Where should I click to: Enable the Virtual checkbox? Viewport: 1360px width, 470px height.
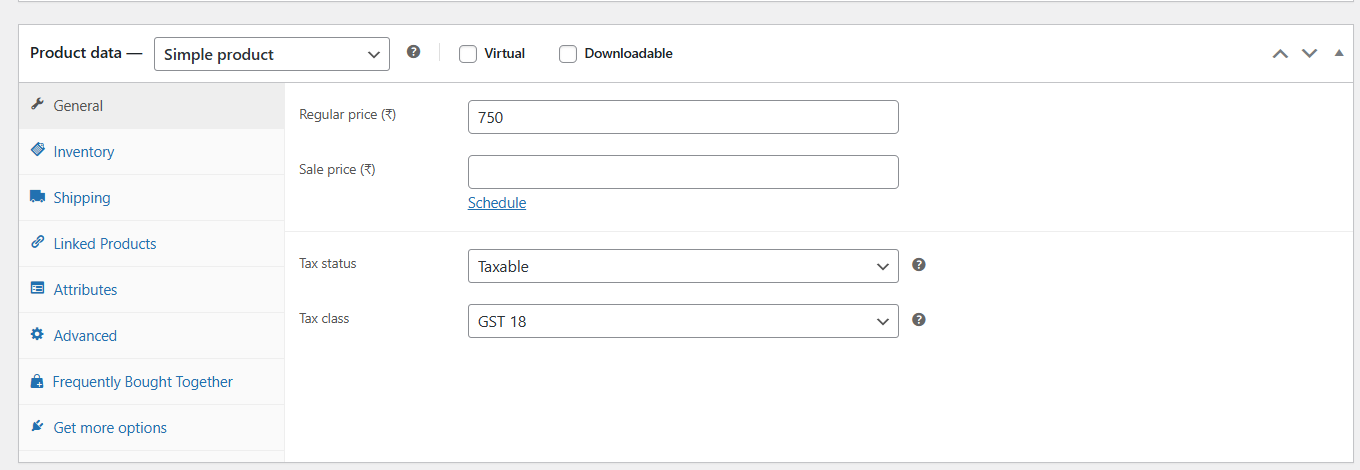coord(467,54)
